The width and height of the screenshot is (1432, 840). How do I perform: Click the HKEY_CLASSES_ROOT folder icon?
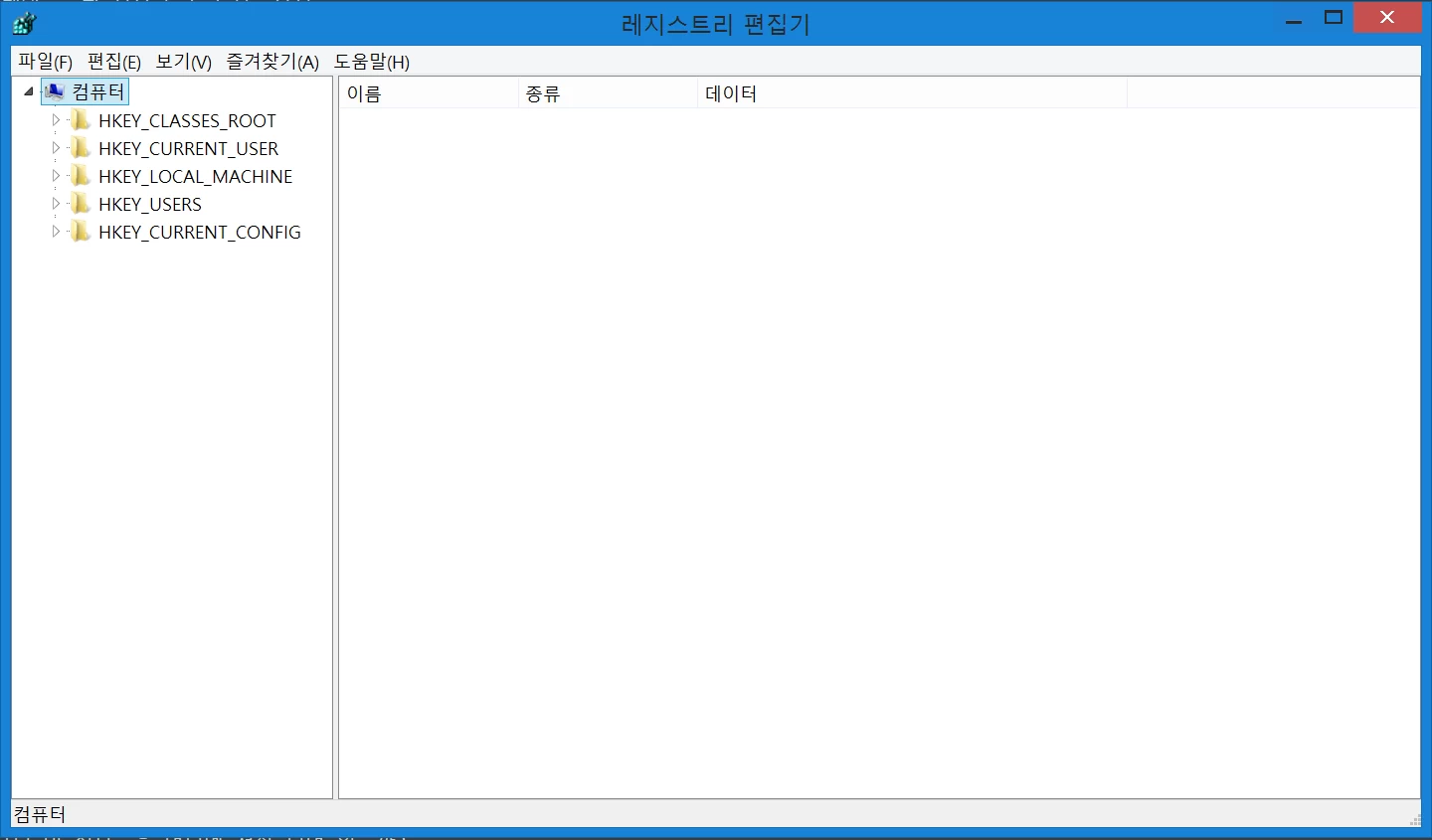(x=81, y=120)
